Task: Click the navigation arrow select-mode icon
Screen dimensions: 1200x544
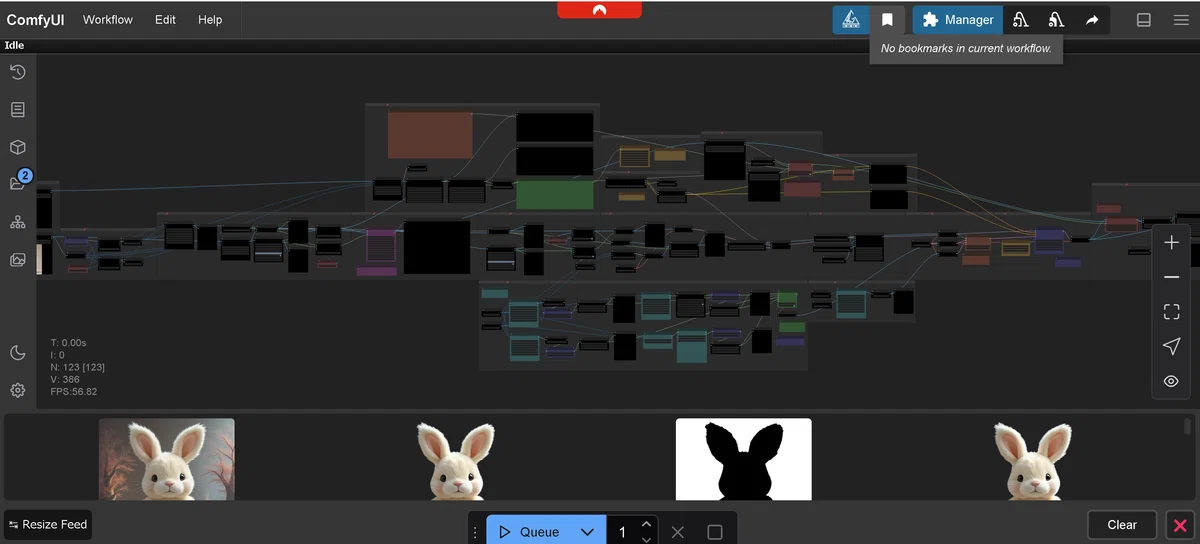Action: pyautogui.click(x=1172, y=346)
